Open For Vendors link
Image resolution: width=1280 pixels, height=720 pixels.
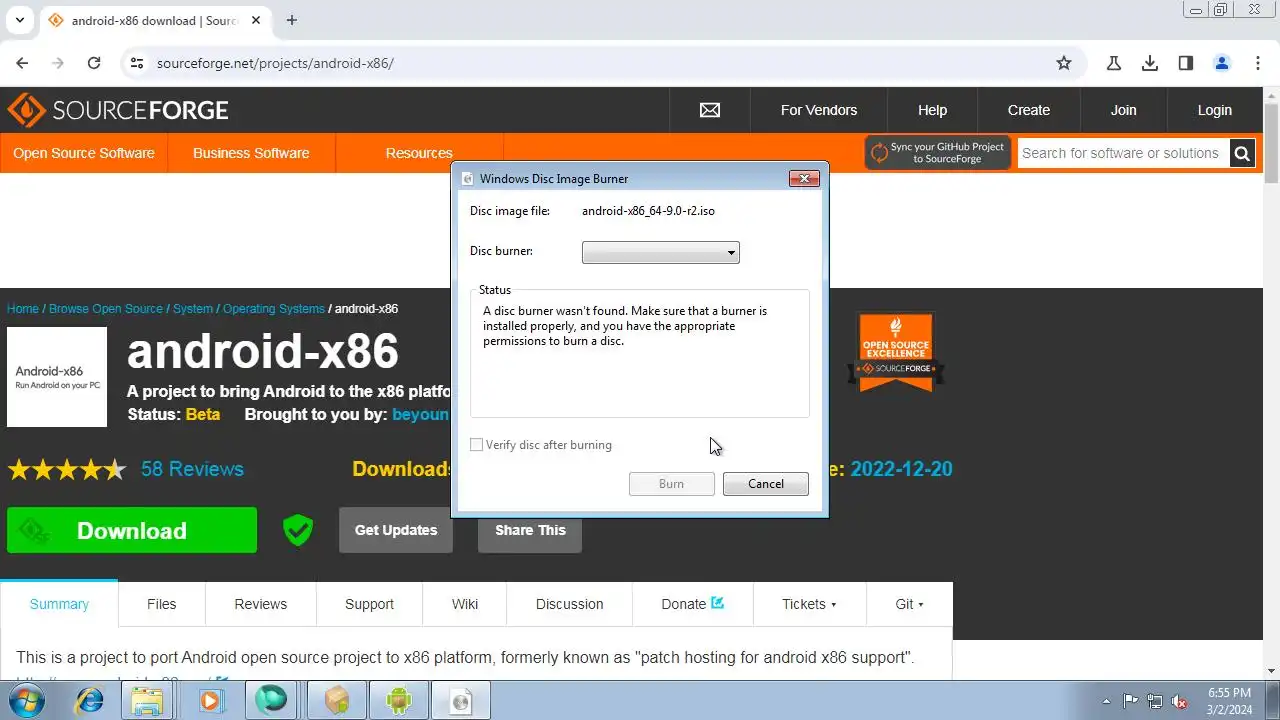point(819,110)
